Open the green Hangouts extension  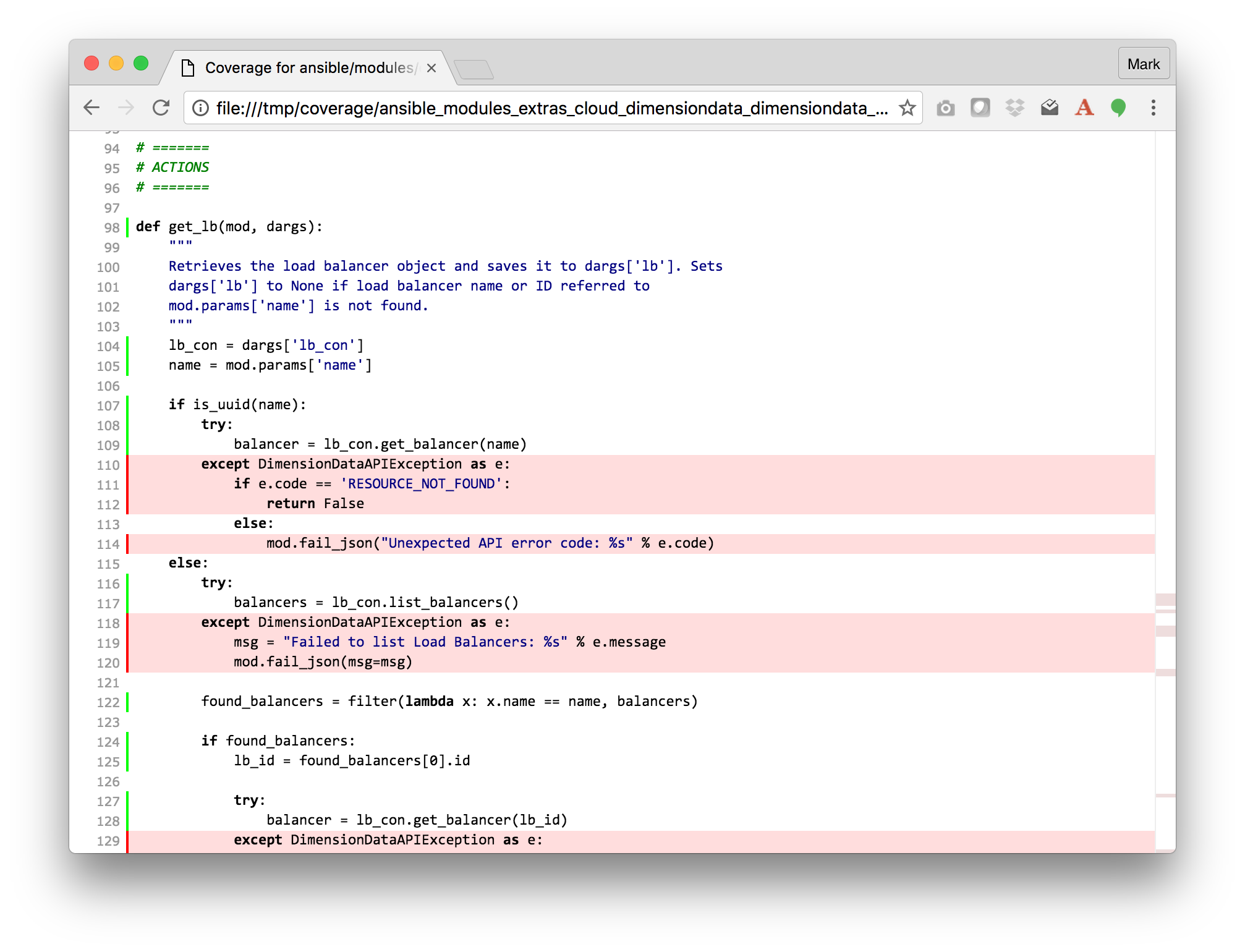(1118, 108)
